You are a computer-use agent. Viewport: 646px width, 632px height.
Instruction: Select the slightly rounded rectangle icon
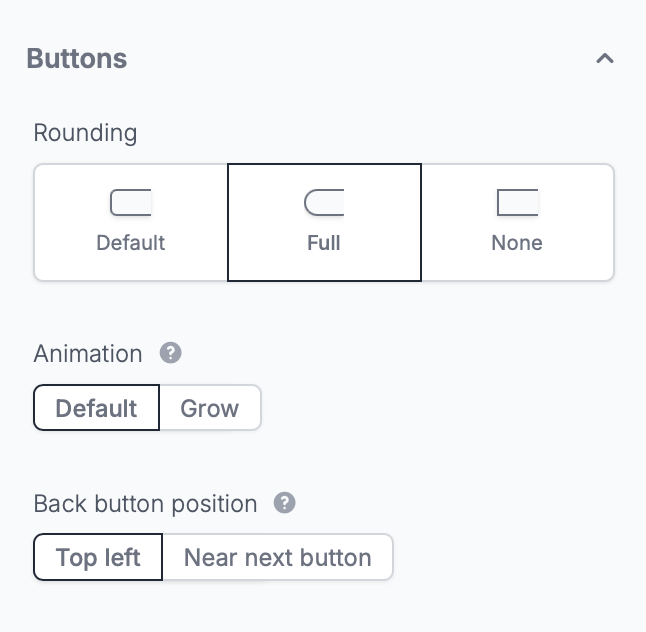coord(131,202)
